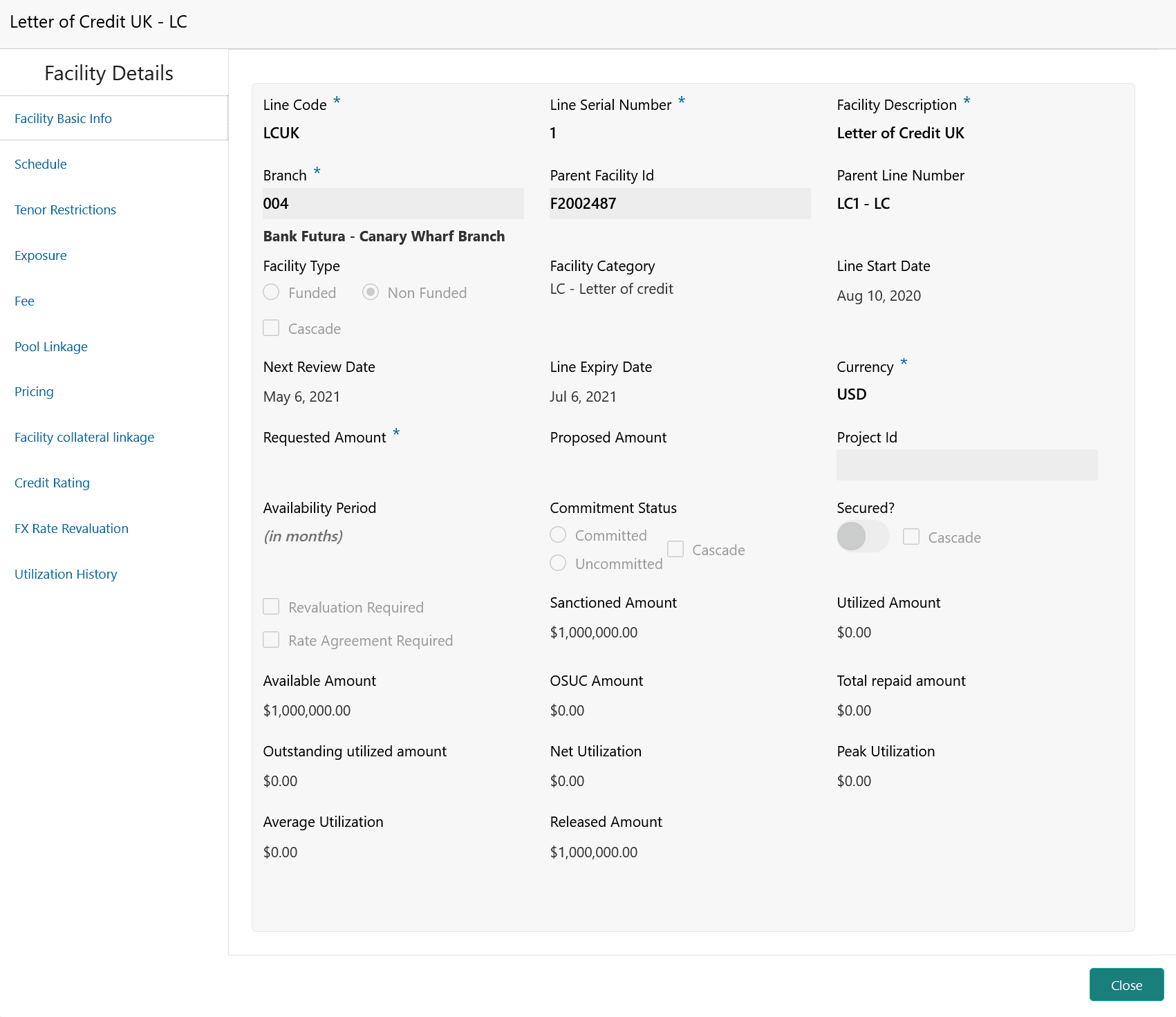Image resolution: width=1176 pixels, height=1017 pixels.
Task: Click the Project Id input field
Action: point(967,465)
